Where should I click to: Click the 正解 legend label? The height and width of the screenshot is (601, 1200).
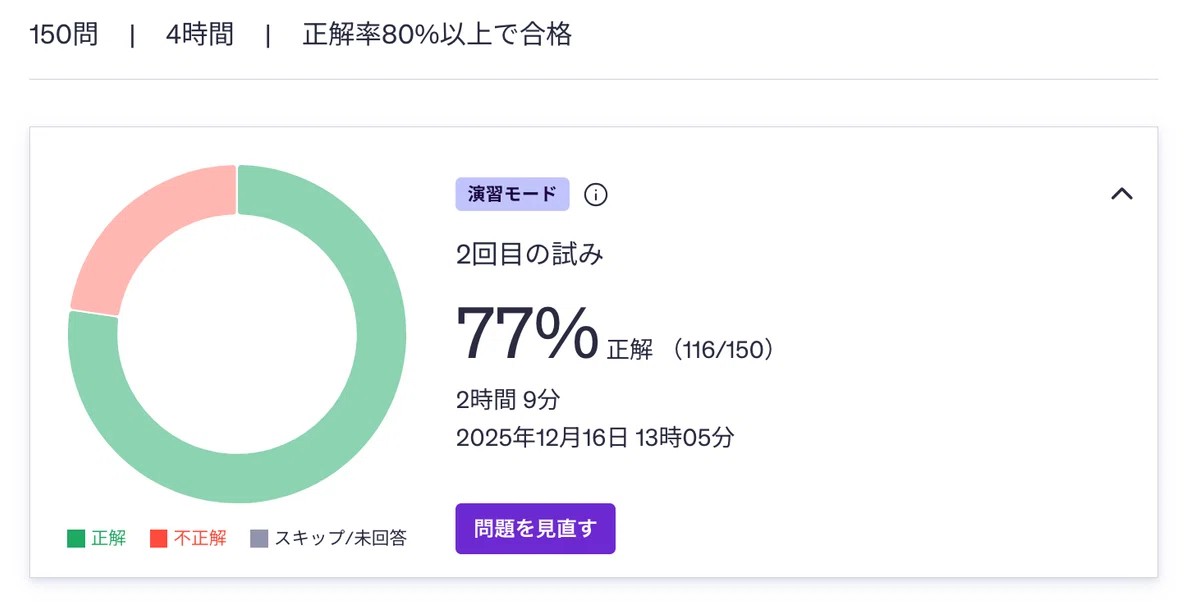pyautogui.click(x=108, y=539)
